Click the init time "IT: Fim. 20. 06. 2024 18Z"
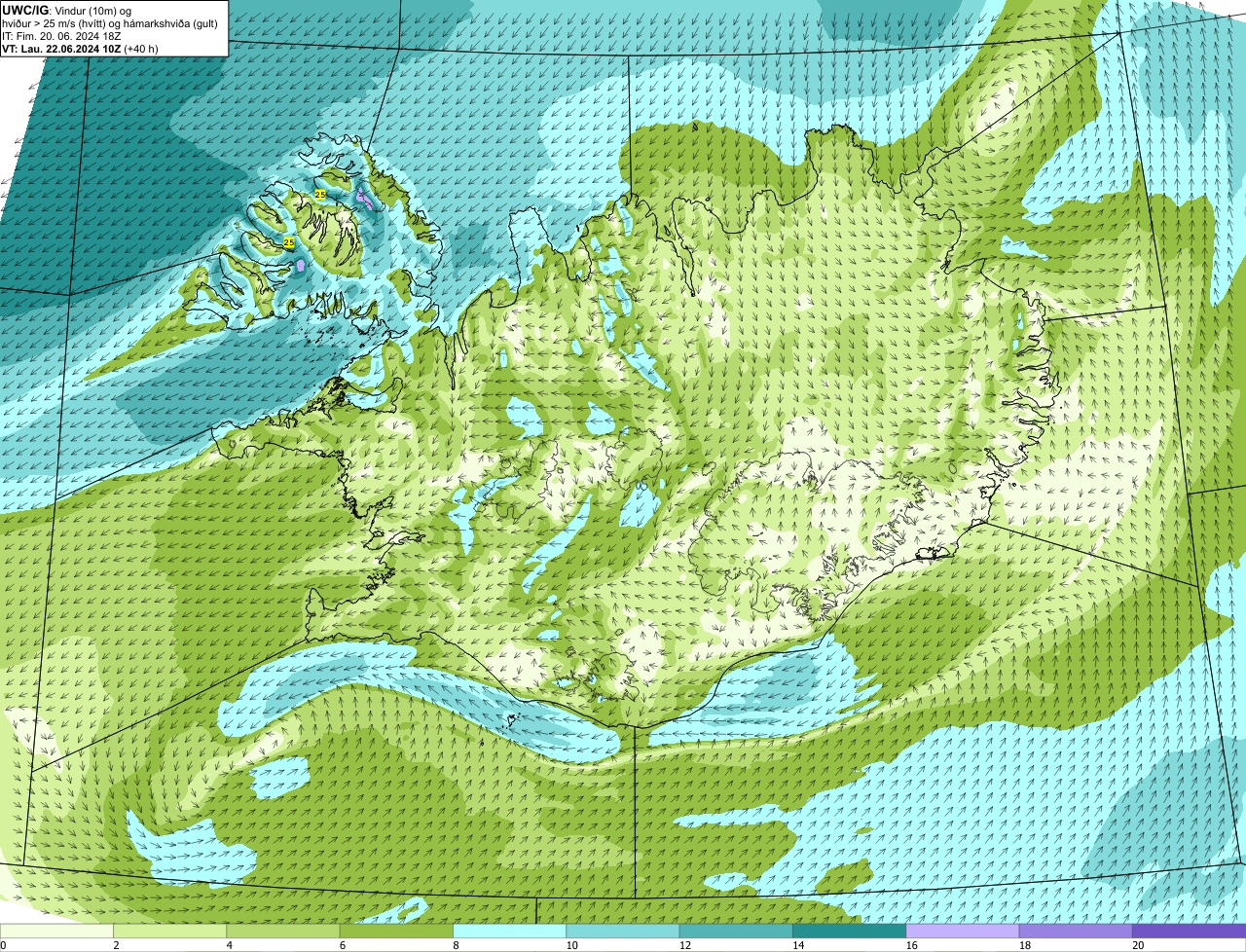This screenshot has width=1246, height=952. pyautogui.click(x=61, y=35)
